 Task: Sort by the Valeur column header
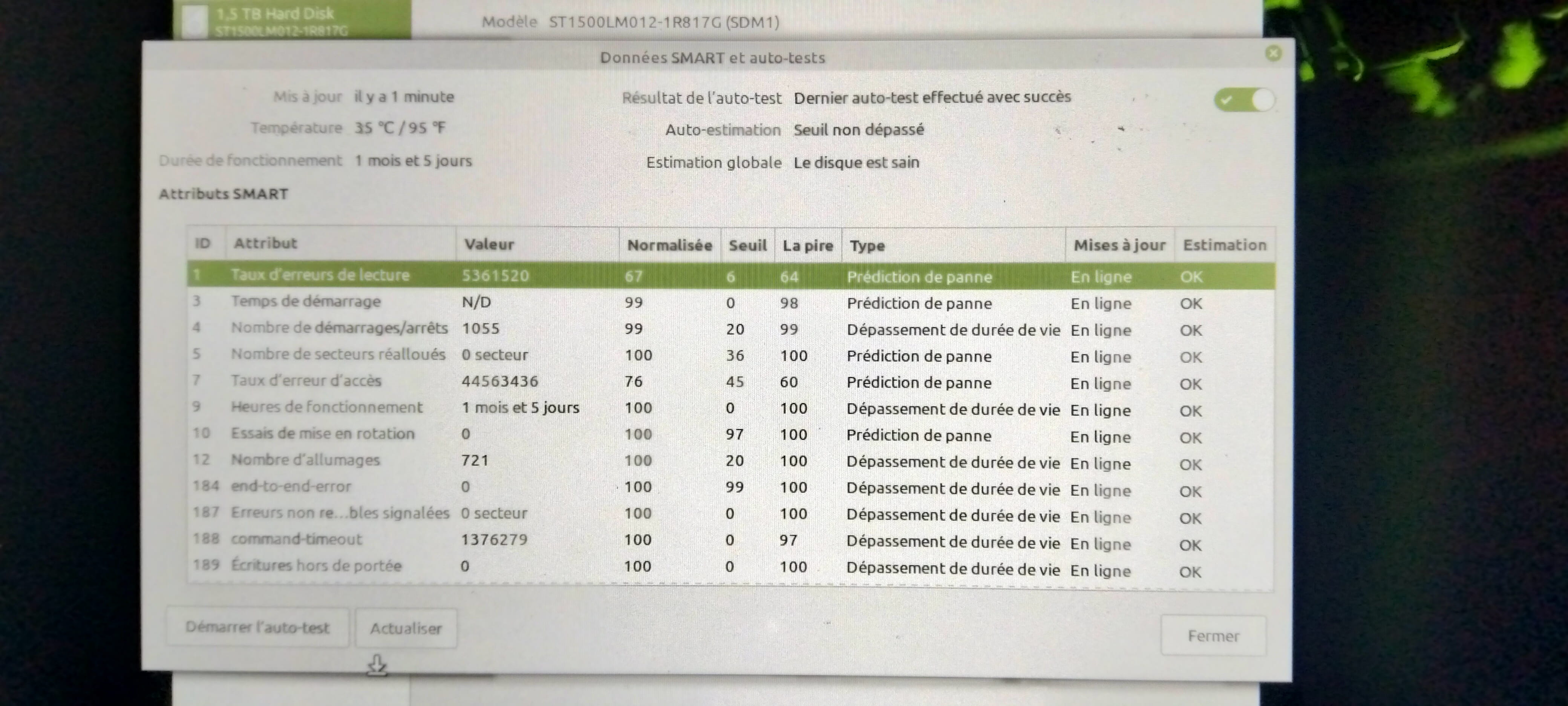click(x=537, y=244)
